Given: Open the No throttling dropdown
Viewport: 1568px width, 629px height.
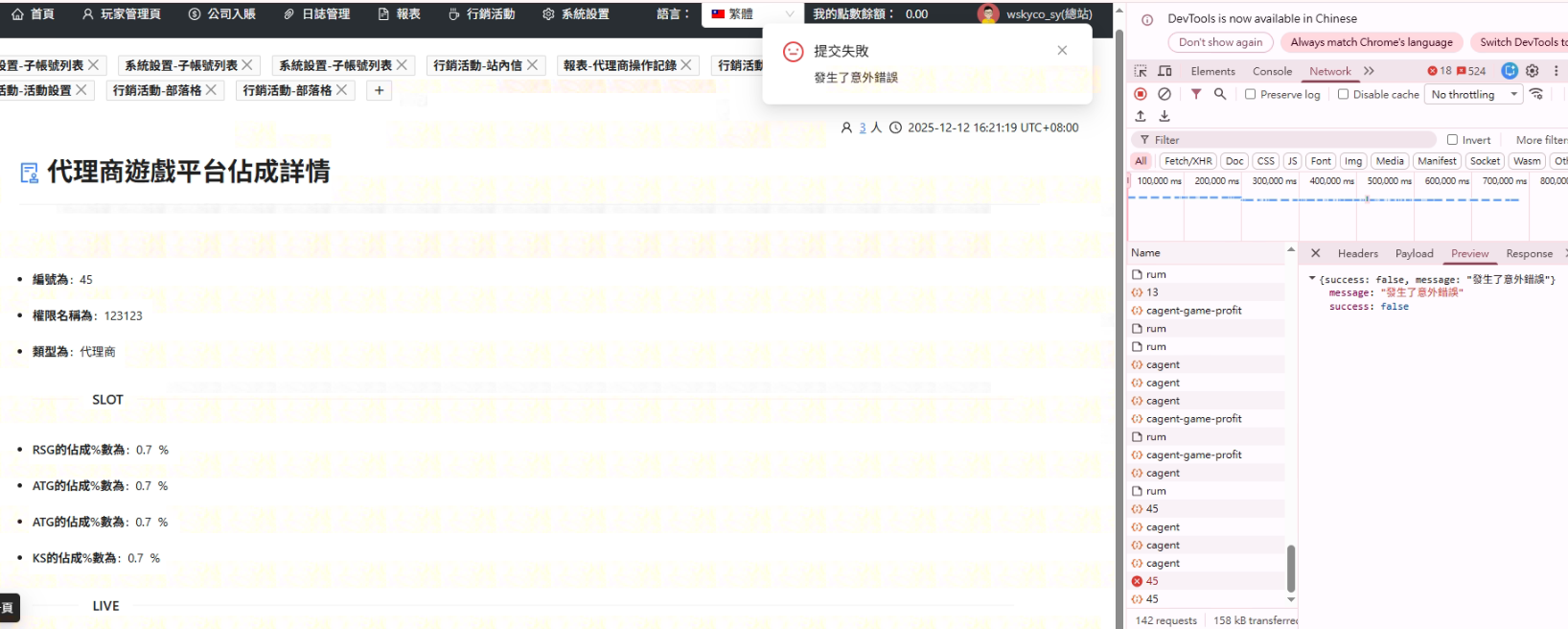Looking at the screenshot, I should click(x=1474, y=94).
